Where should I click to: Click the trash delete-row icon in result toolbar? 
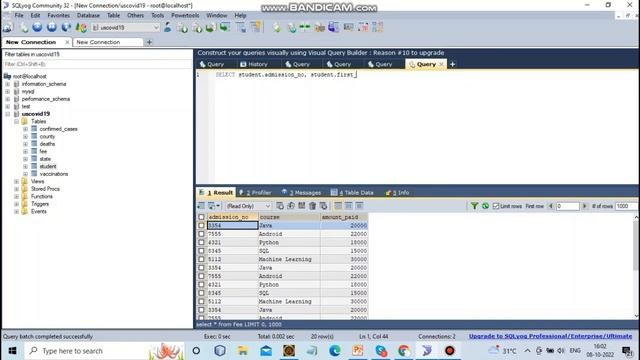coord(312,206)
